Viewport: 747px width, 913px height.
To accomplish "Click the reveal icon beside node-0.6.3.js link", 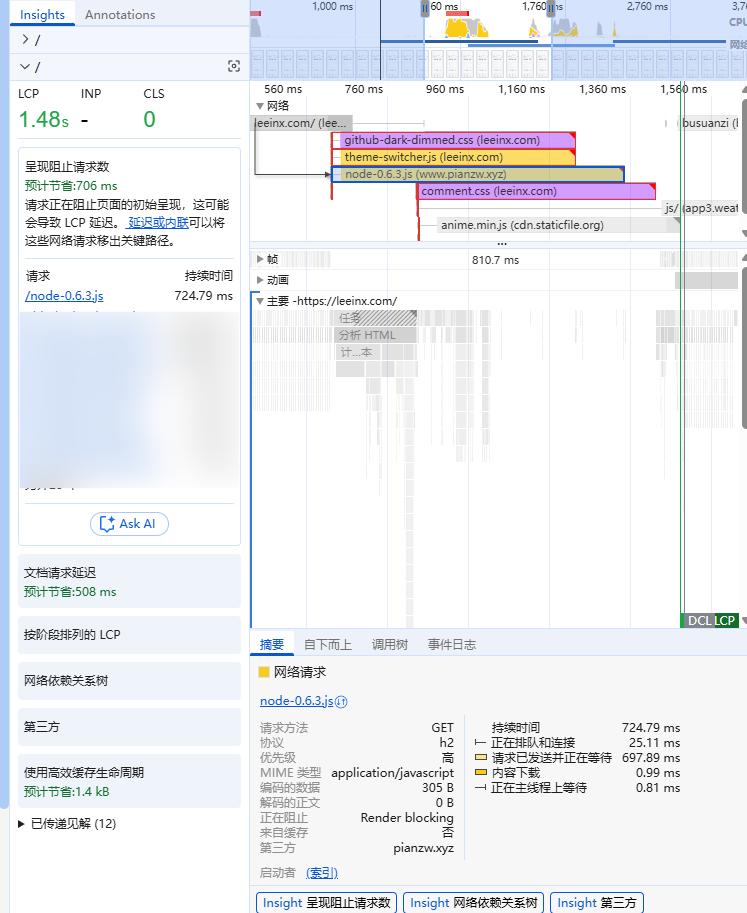I will 342,702.
